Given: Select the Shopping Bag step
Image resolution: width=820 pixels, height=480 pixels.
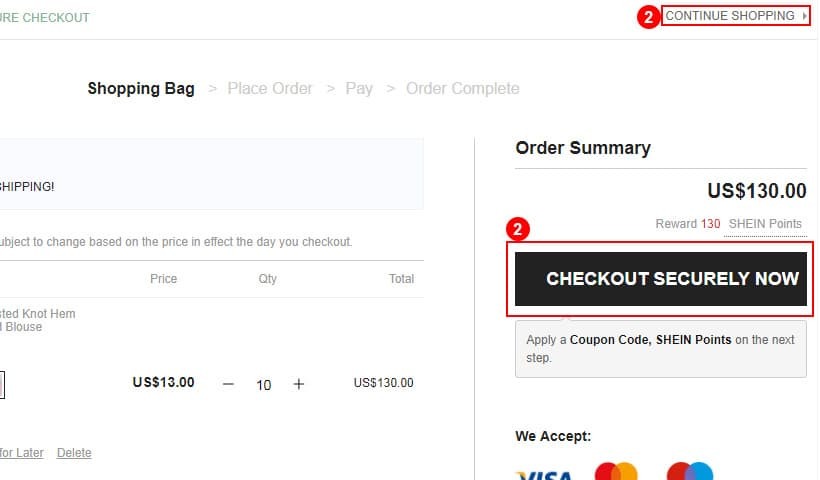Looking at the screenshot, I should coord(141,88).
